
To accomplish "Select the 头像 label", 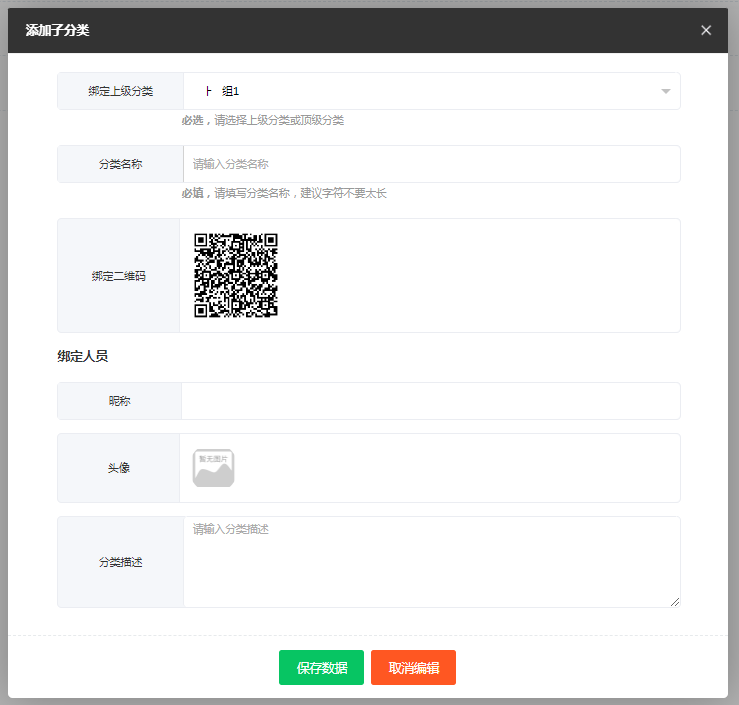I will [119, 468].
